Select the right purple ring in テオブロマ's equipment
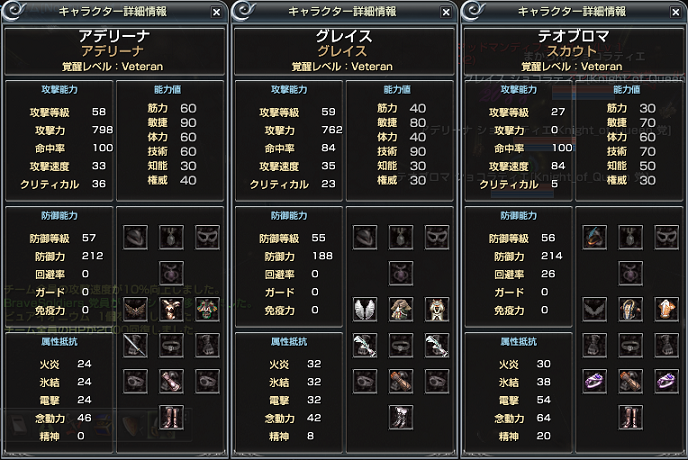 (x=666, y=381)
